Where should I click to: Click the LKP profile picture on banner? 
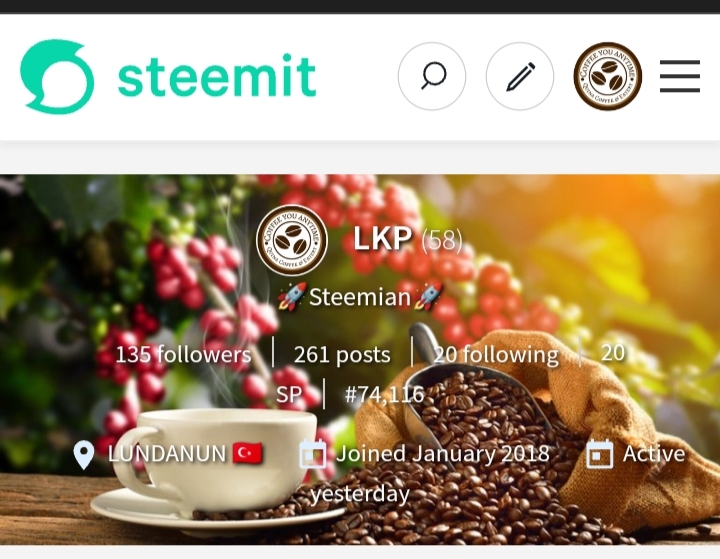click(292, 240)
